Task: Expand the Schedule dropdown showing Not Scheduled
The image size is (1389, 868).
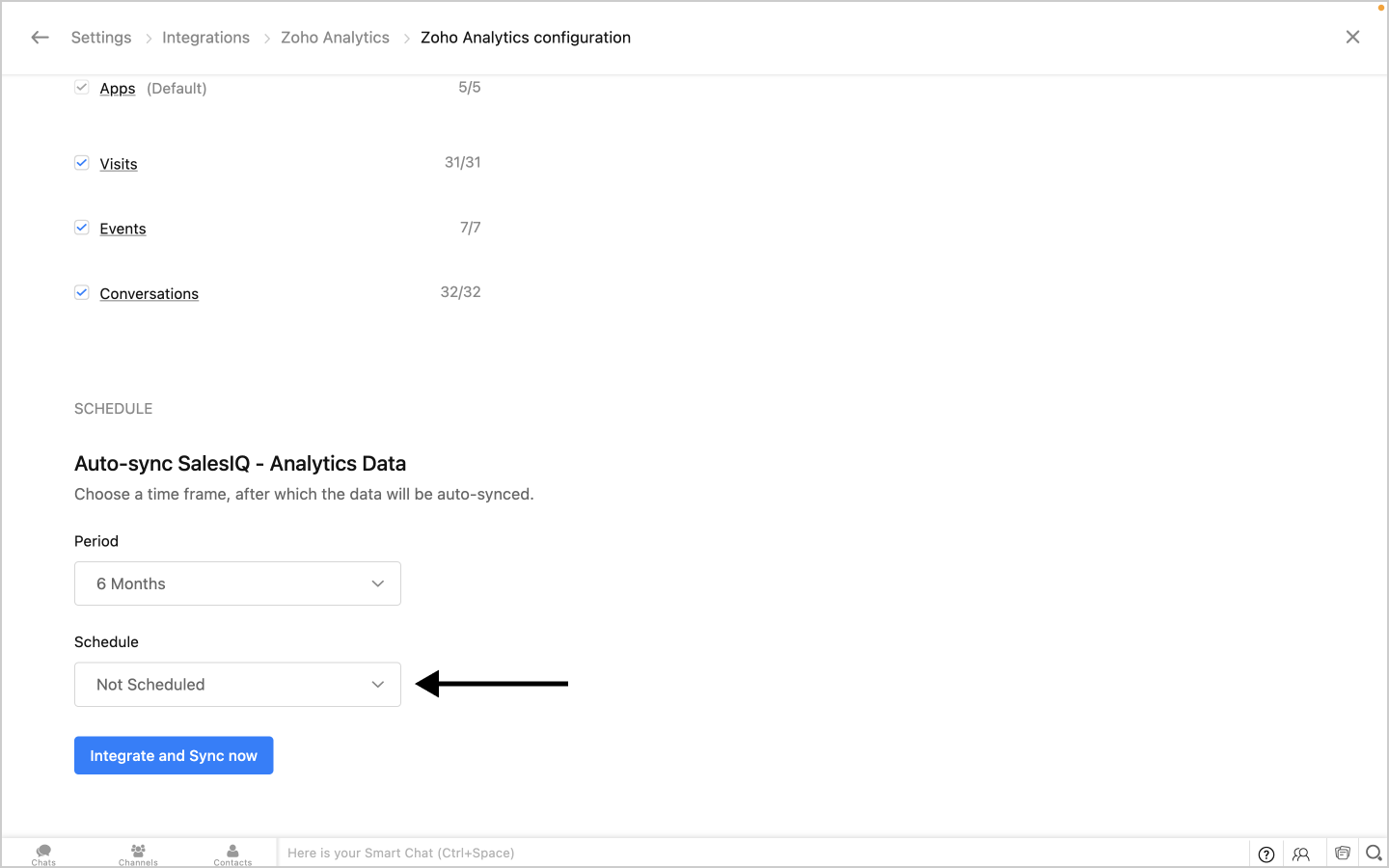Action: point(237,684)
